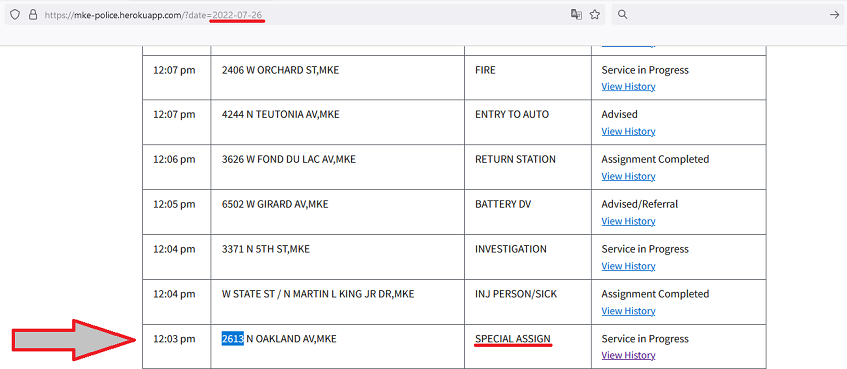Click the padlock site security icon
The height and width of the screenshot is (369, 847).
33,15
